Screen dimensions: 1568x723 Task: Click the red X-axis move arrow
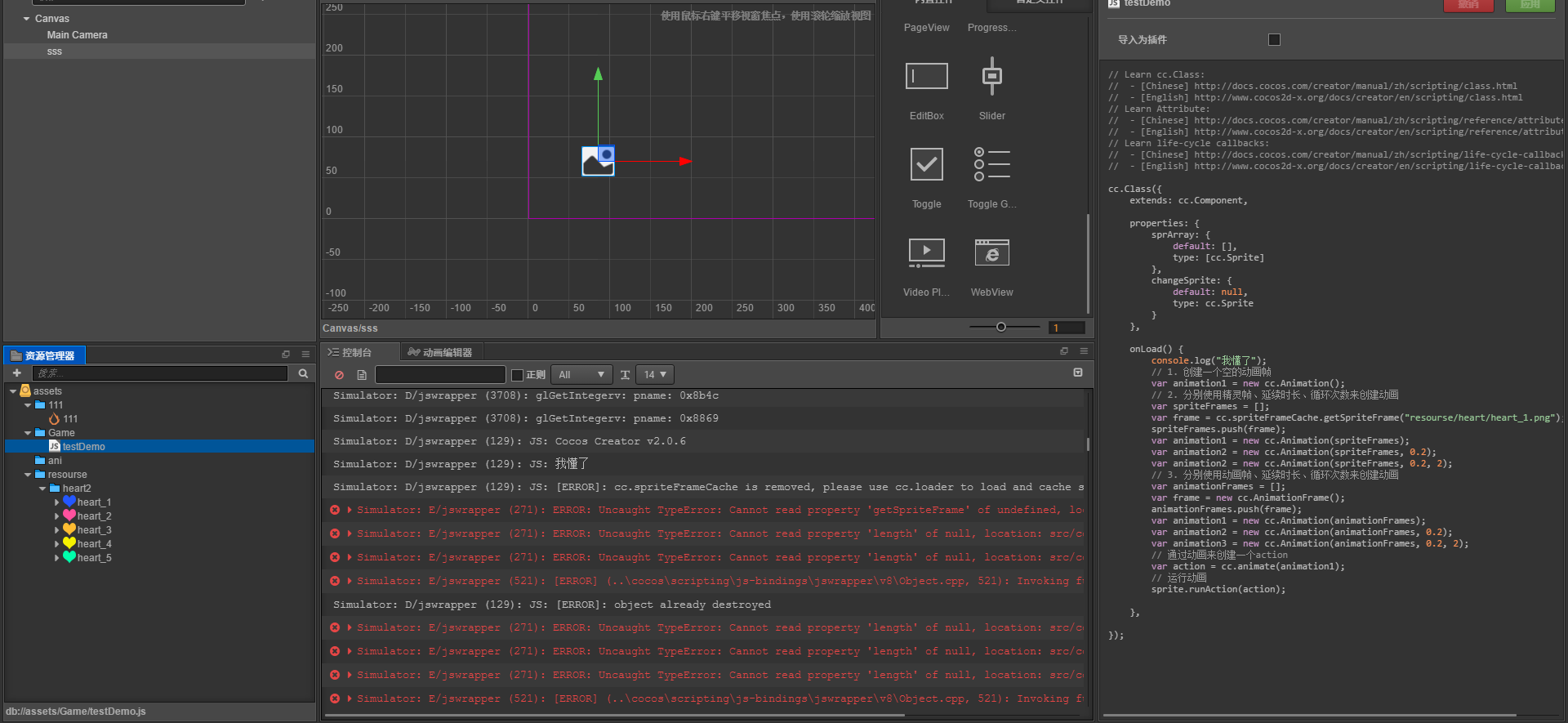(x=685, y=162)
